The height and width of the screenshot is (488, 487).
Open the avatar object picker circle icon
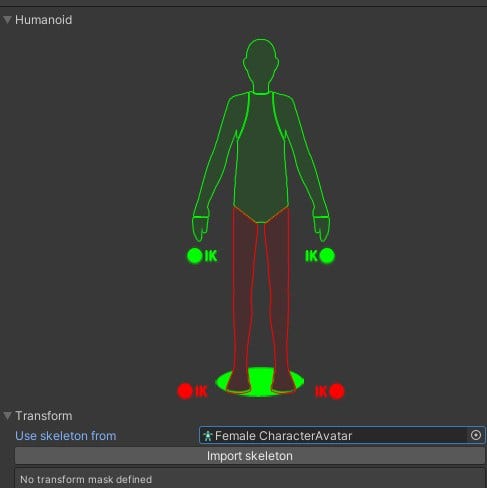point(476,435)
